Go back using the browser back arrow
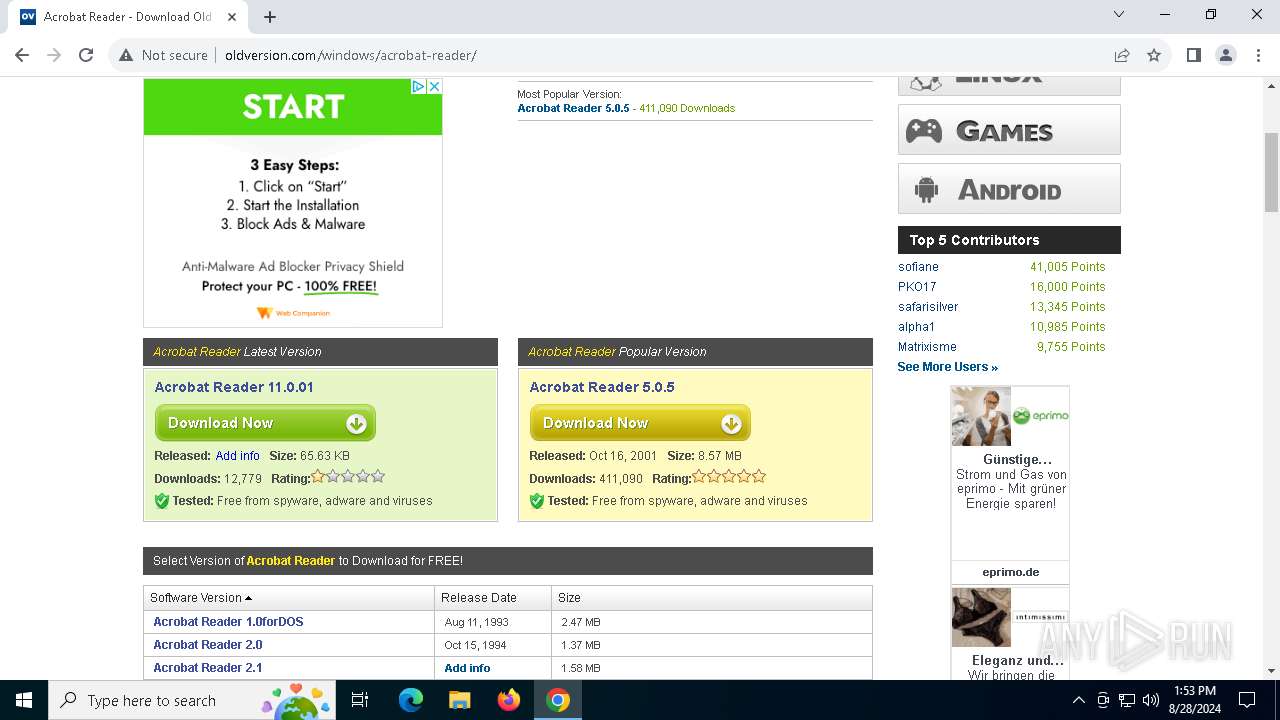Viewport: 1280px width, 720px height. [x=22, y=55]
